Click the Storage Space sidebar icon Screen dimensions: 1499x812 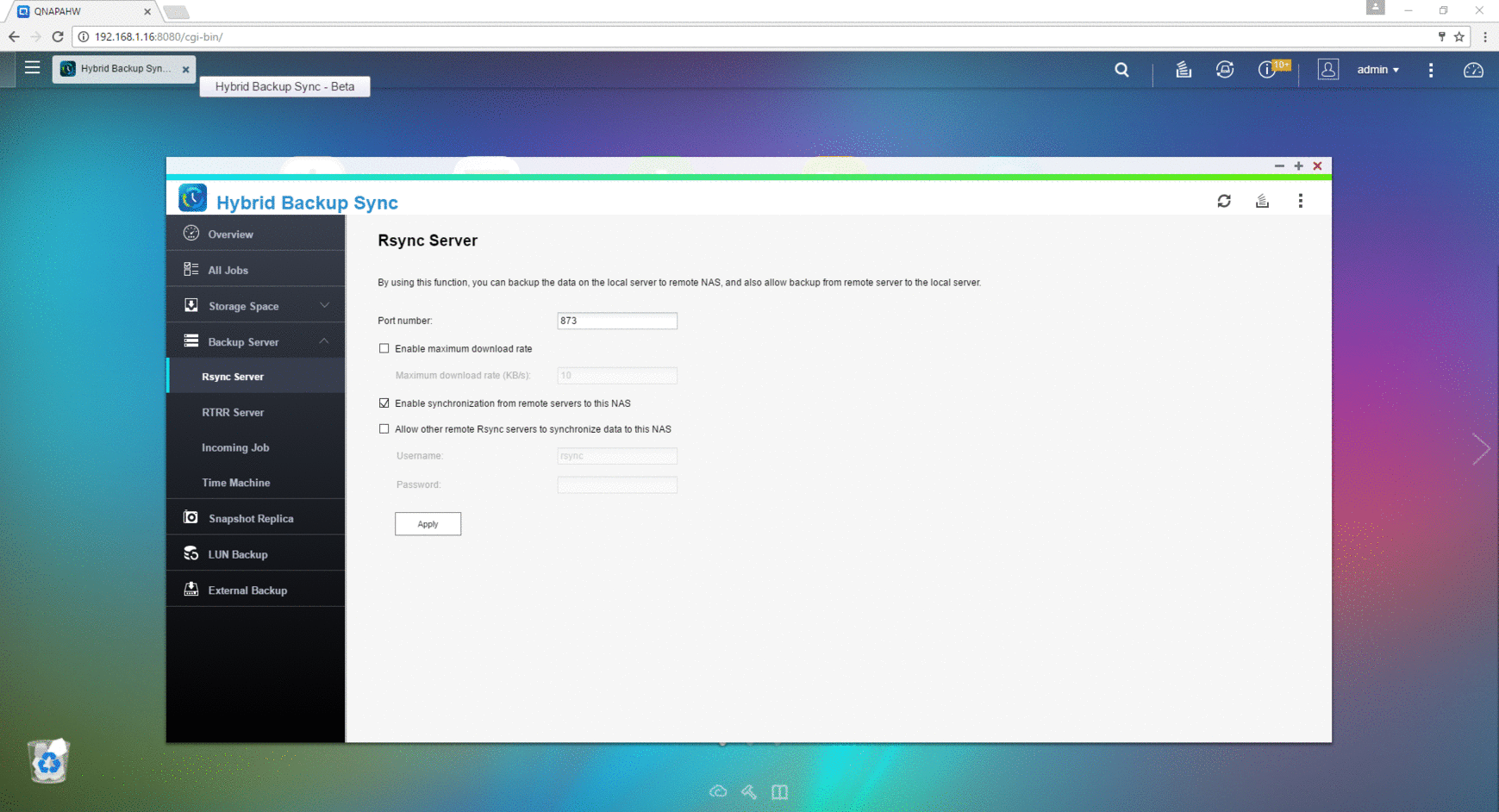tap(191, 305)
